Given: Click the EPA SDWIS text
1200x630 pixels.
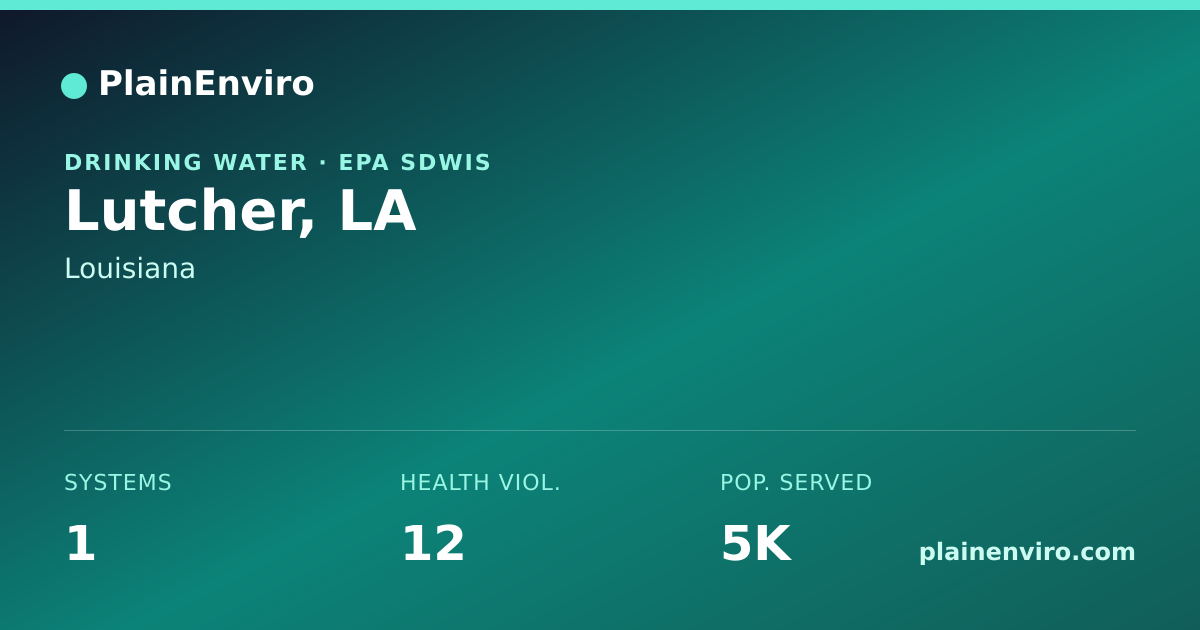Looking at the screenshot, I should (415, 162).
